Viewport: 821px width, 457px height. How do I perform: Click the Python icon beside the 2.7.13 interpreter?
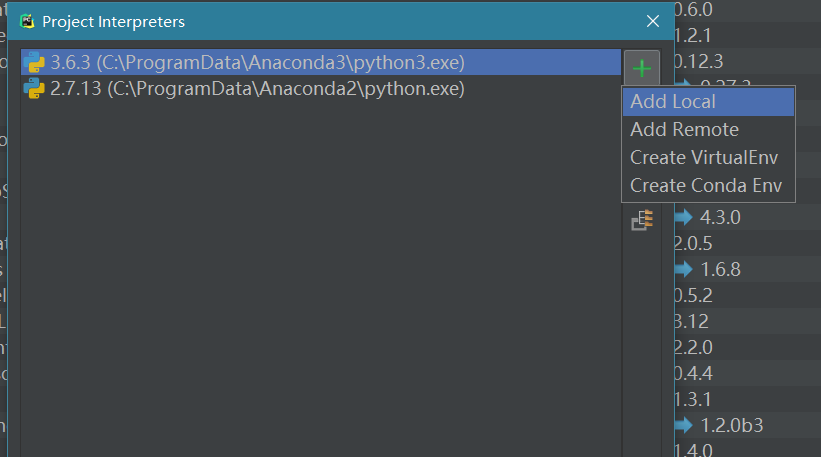(34, 89)
